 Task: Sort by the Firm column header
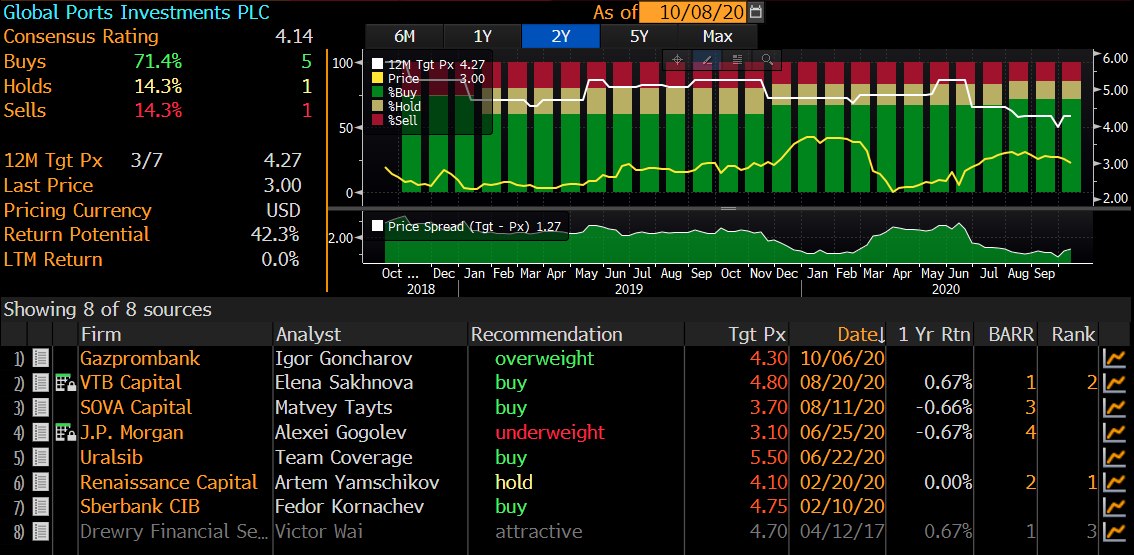[101, 334]
